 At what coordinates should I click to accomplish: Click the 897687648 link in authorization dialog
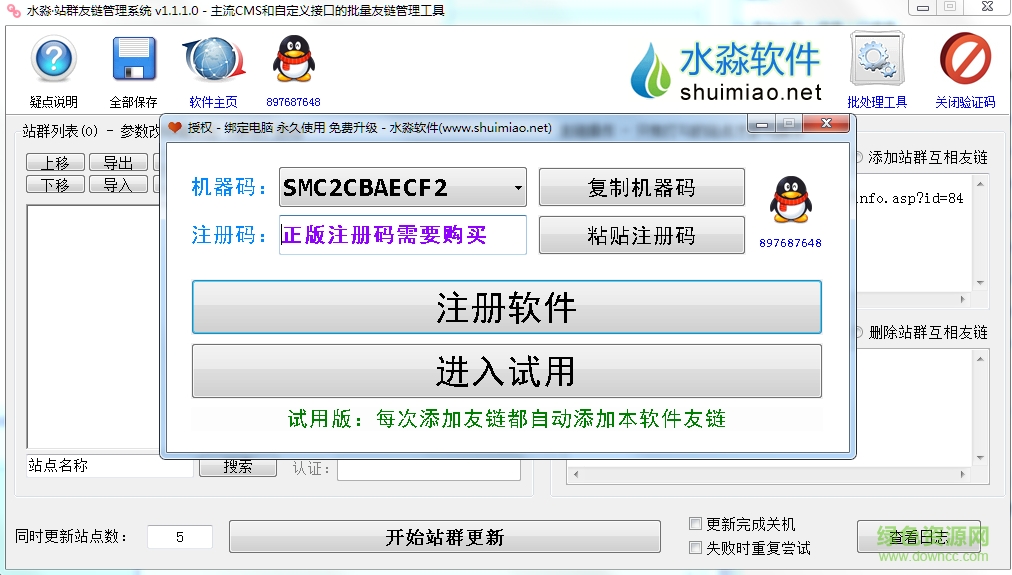791,243
